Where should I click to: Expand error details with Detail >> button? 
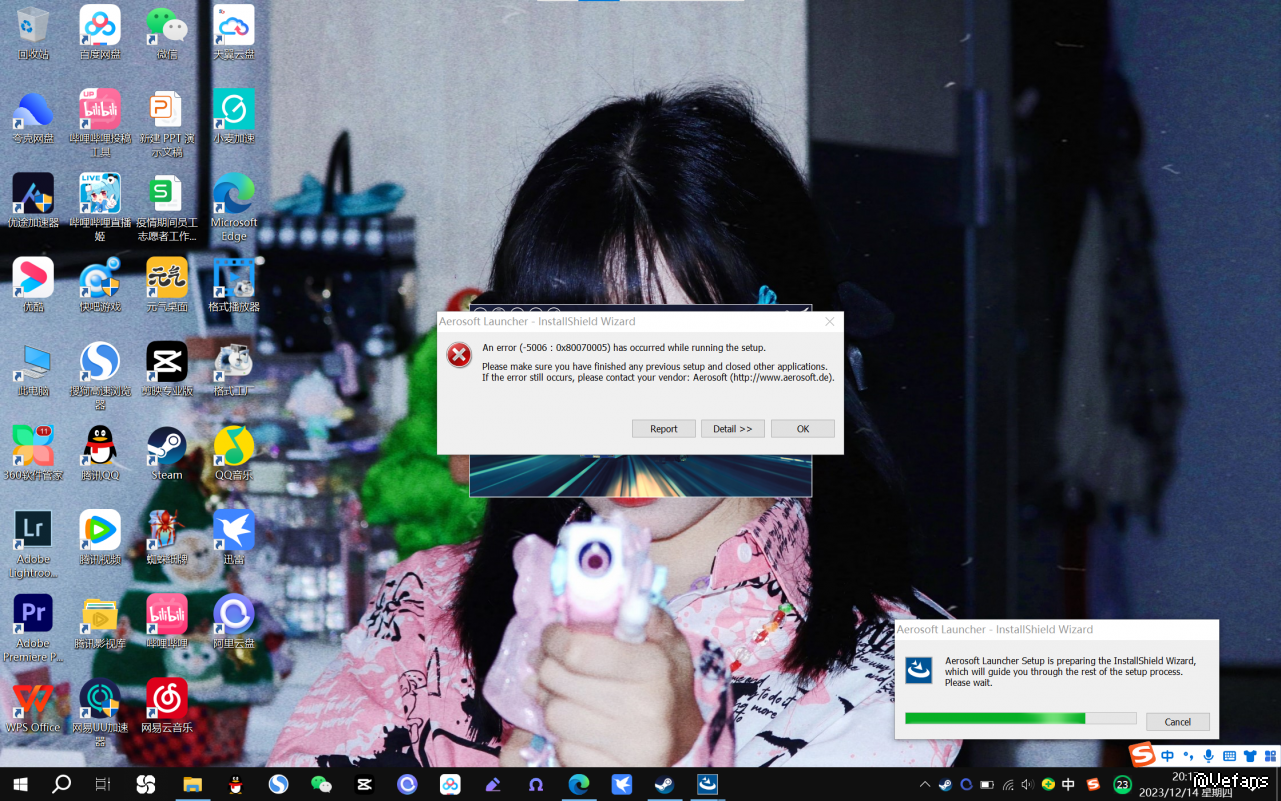coord(733,429)
